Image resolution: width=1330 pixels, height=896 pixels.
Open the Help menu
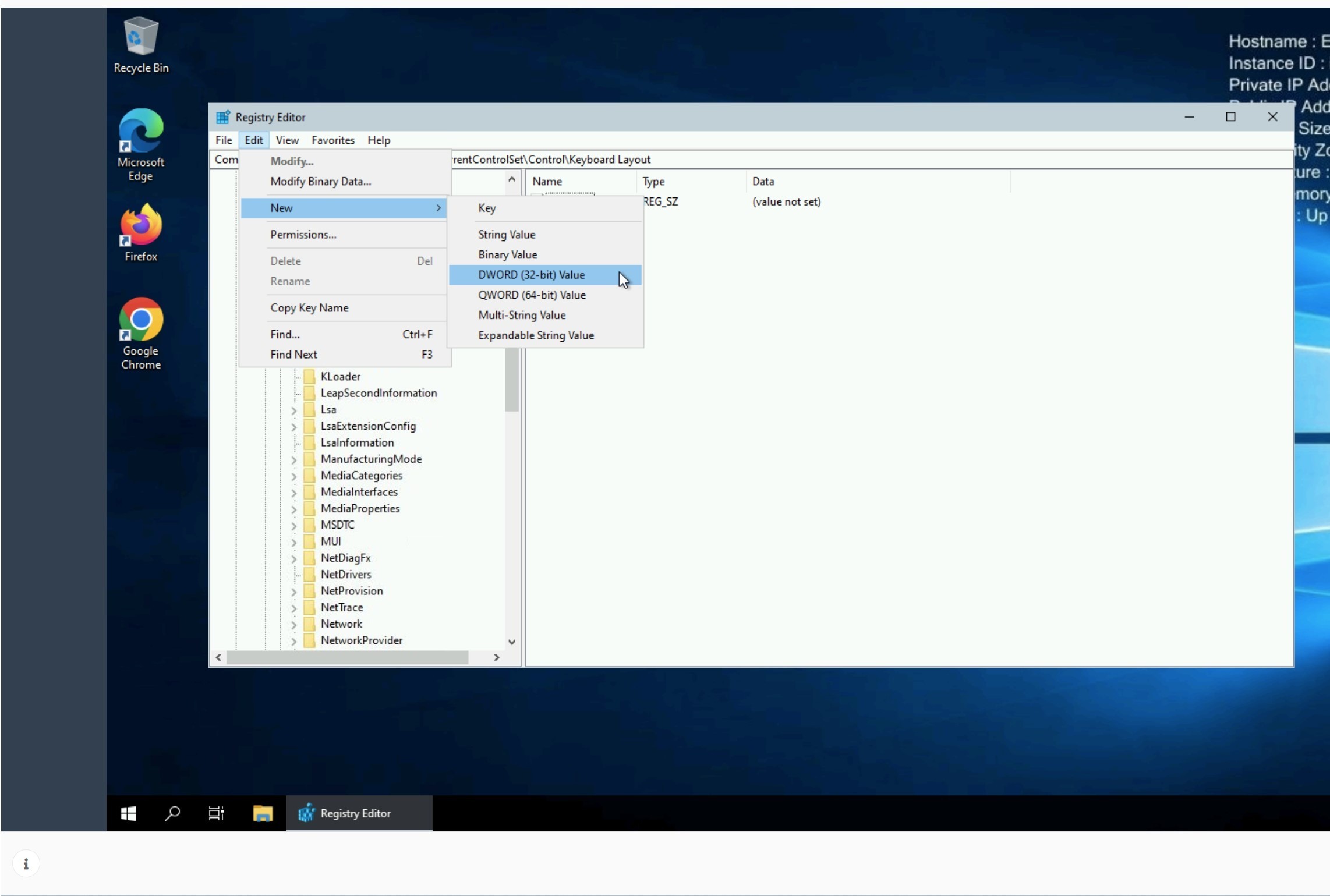pyautogui.click(x=379, y=140)
